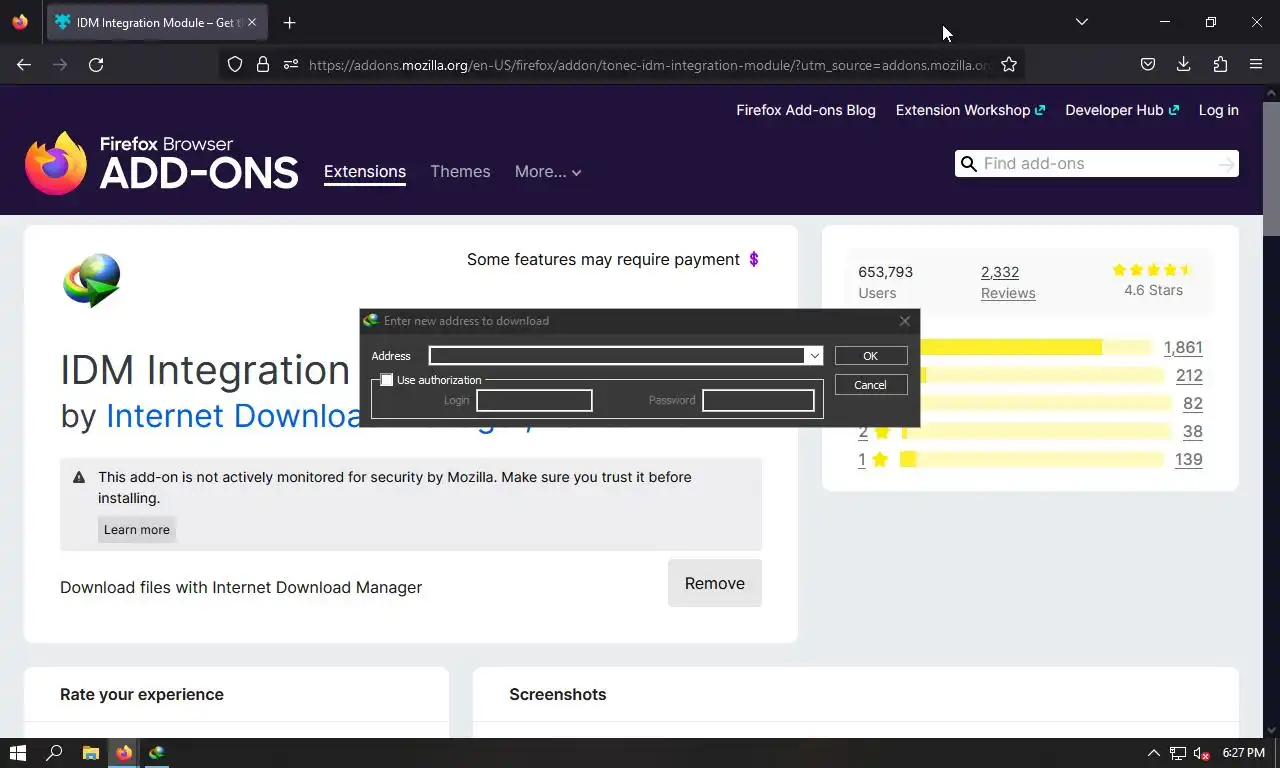The image size is (1280, 768).
Task: Show hidden tray icons chevron
Action: pos(1153,753)
